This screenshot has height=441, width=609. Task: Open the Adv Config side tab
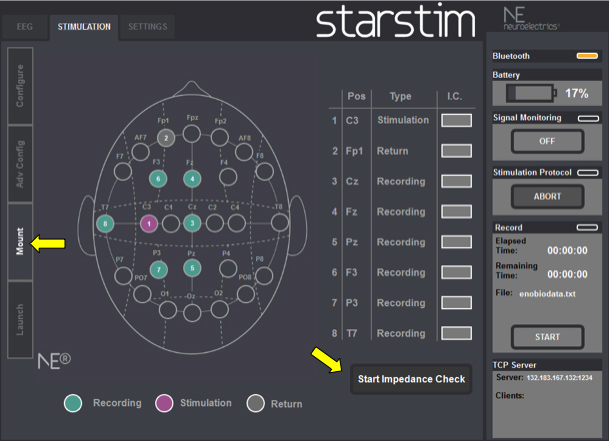pyautogui.click(x=20, y=163)
